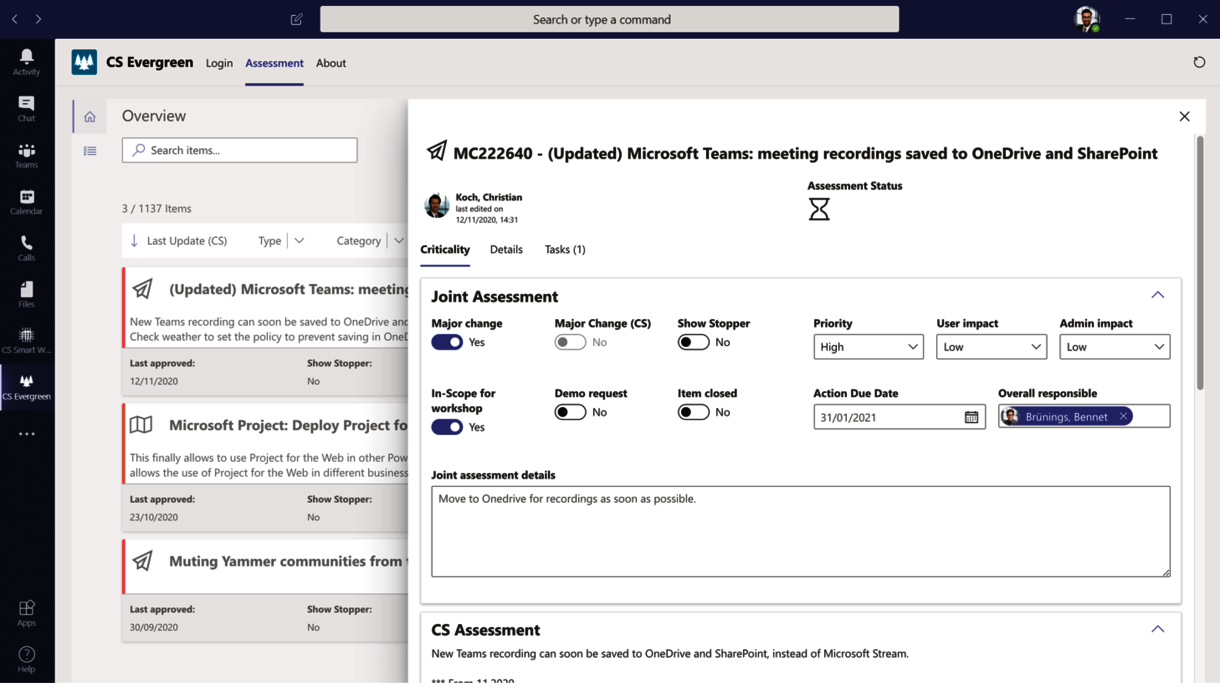Open the Overview home icon
The image size is (1220, 687).
click(x=90, y=117)
